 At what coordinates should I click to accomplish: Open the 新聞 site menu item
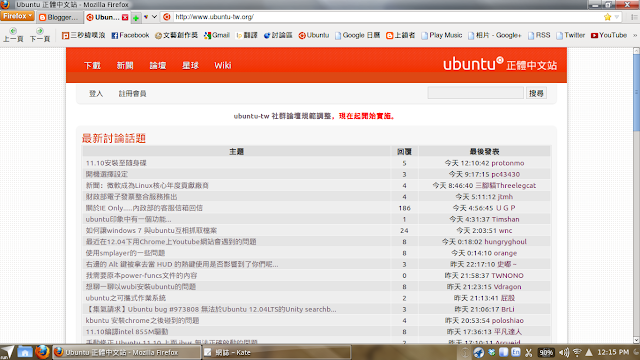125,65
